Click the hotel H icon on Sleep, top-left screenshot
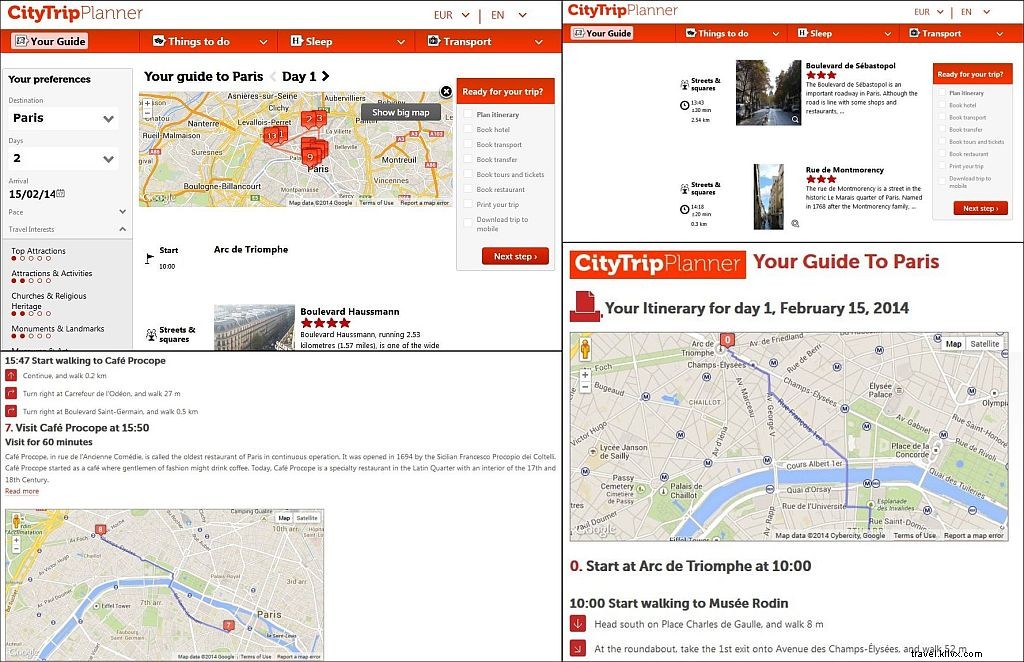Viewport: 1024px width, 662px height. [x=296, y=41]
